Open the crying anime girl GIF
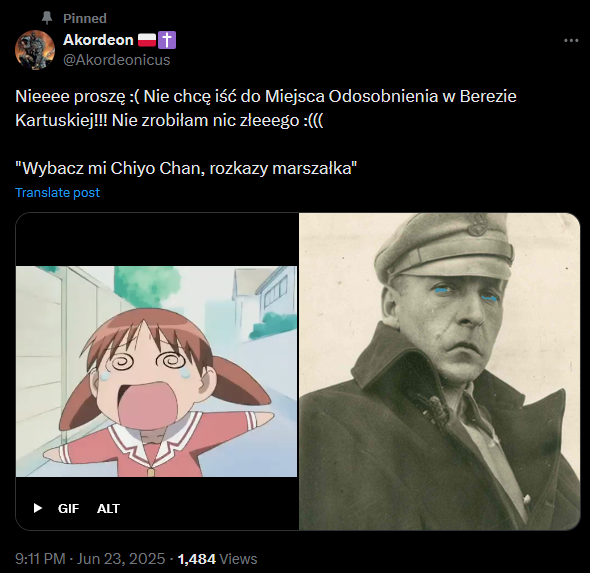This screenshot has height=573, width=590. coord(157,371)
